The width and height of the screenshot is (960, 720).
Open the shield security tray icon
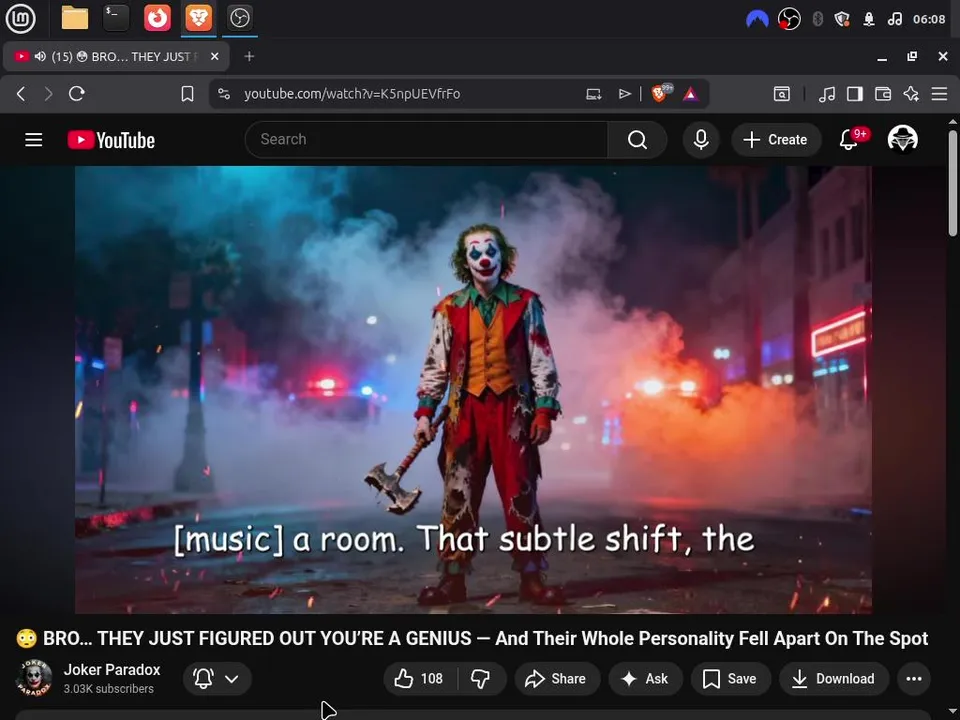point(842,19)
